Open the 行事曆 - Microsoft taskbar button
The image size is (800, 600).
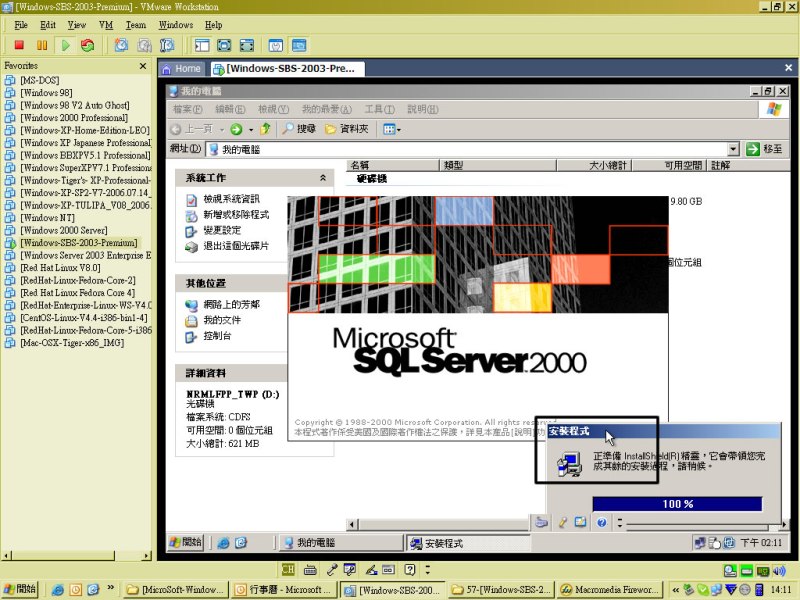tap(284, 590)
